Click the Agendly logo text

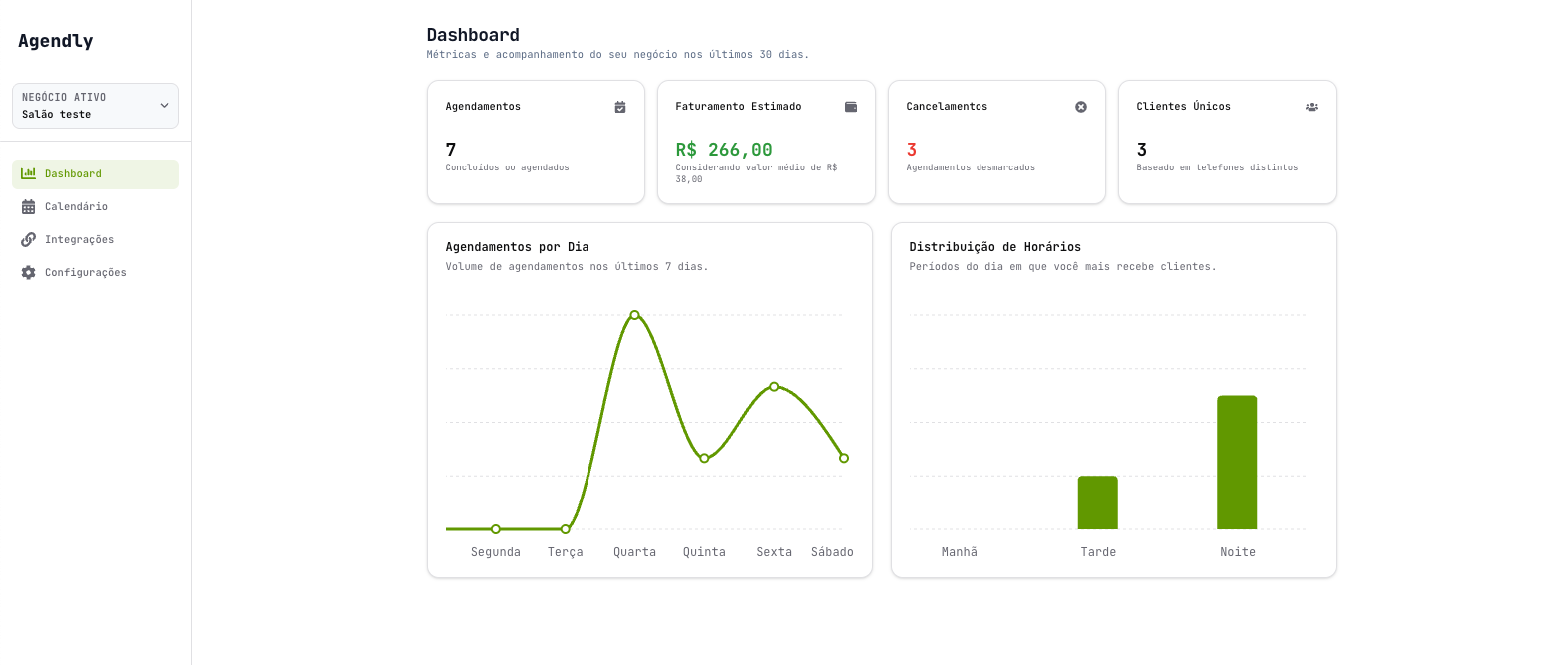tap(56, 41)
